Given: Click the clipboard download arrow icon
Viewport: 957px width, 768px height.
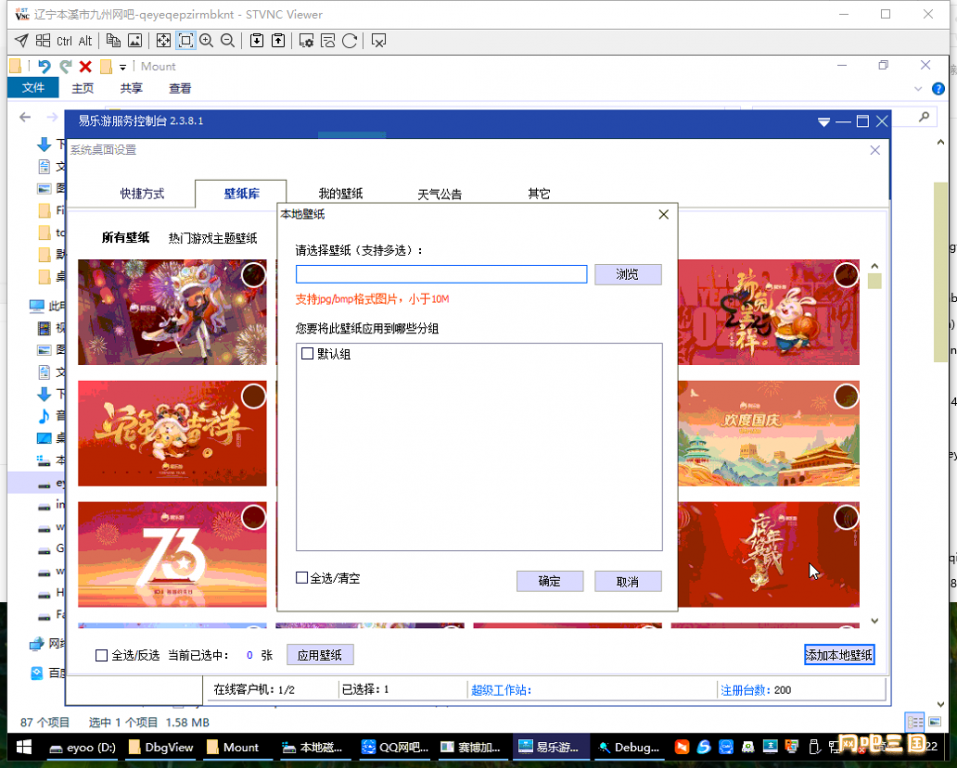Looking at the screenshot, I should pyautogui.click(x=257, y=41).
